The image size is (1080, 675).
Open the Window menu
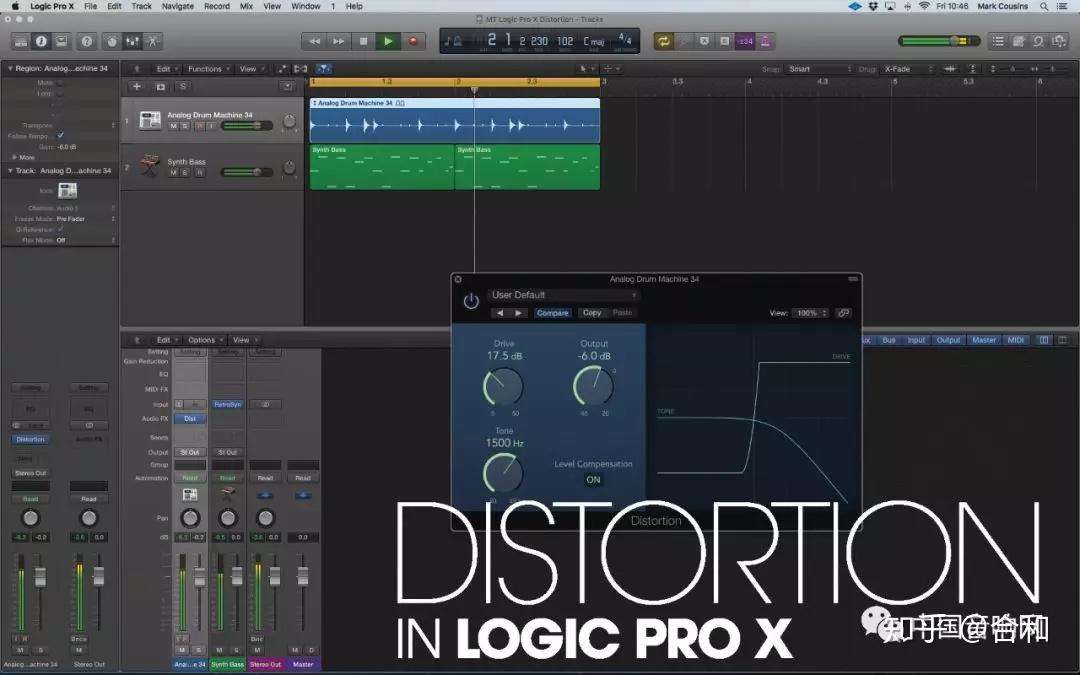[306, 6]
